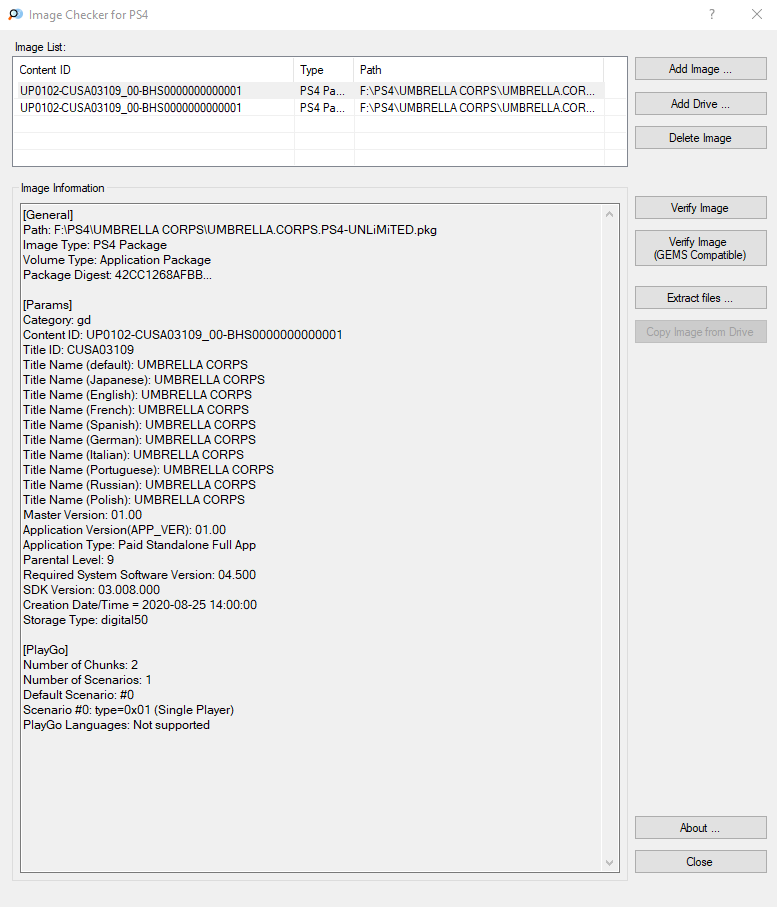This screenshot has width=777, height=907.
Task: Click the Add Image ... button
Action: point(701,69)
